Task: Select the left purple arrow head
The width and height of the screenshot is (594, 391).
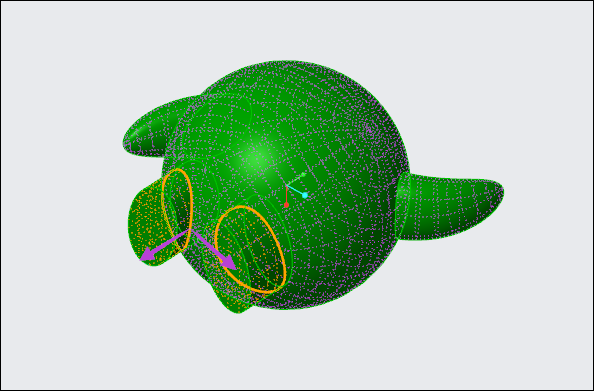Action: pos(147,255)
